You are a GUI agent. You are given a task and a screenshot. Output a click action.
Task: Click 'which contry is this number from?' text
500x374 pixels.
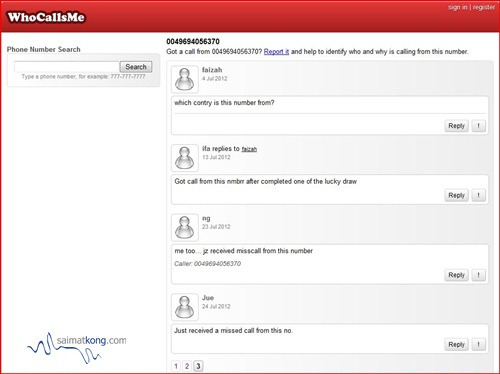(224, 103)
